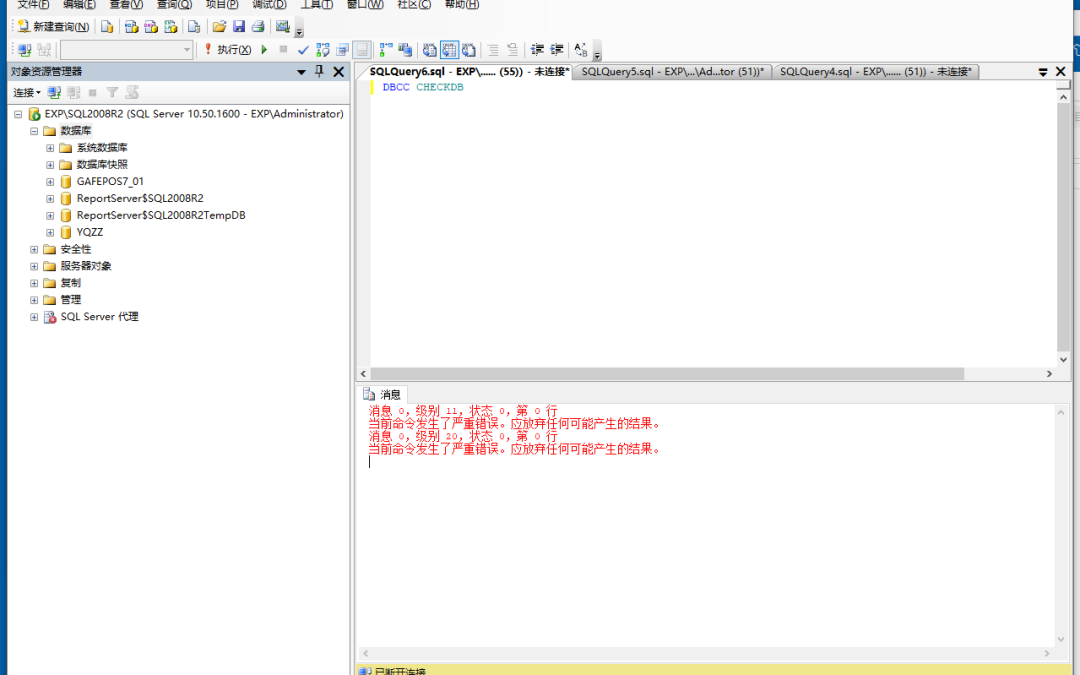The image size is (1080, 675).
Task: Open the 消息 Messages tab
Action: [382, 395]
